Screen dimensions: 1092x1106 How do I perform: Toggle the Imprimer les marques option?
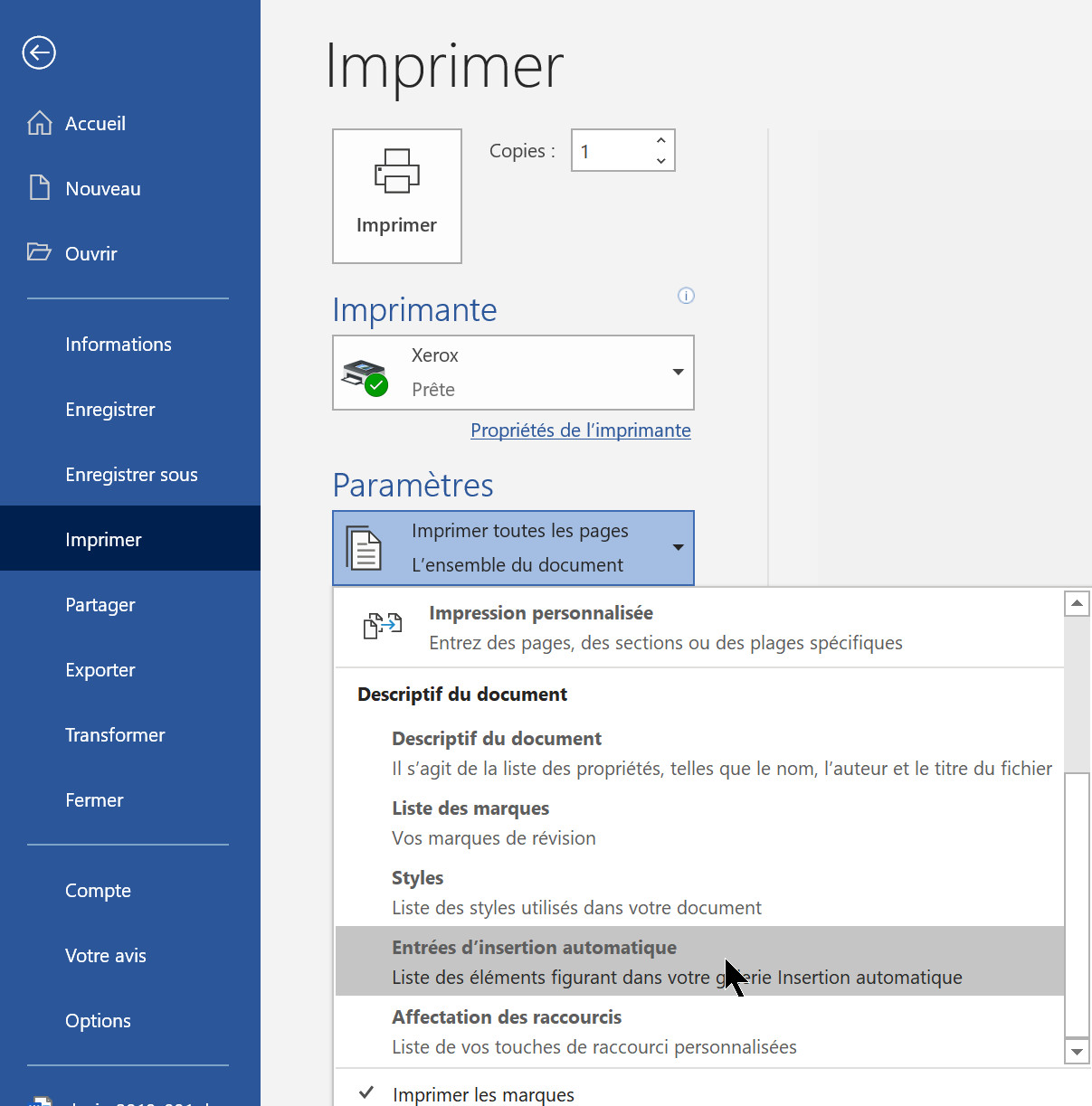coord(483,1094)
